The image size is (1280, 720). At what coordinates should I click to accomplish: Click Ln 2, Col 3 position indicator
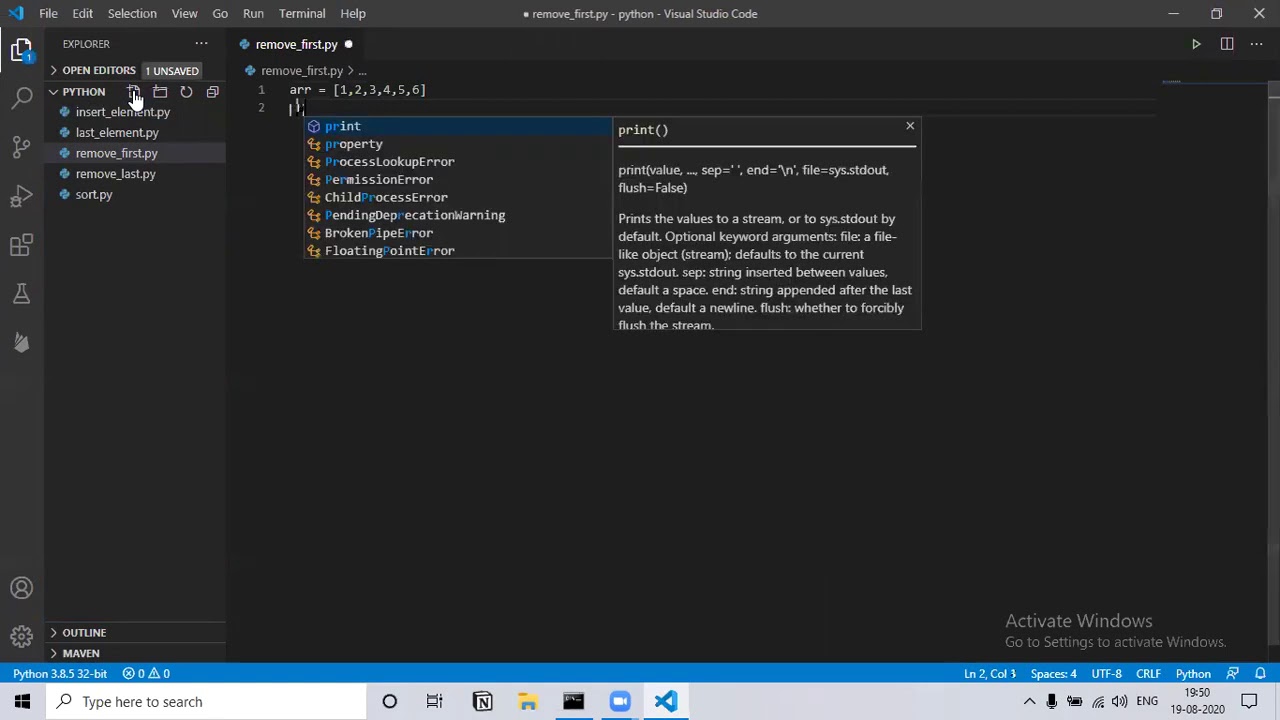pos(990,674)
